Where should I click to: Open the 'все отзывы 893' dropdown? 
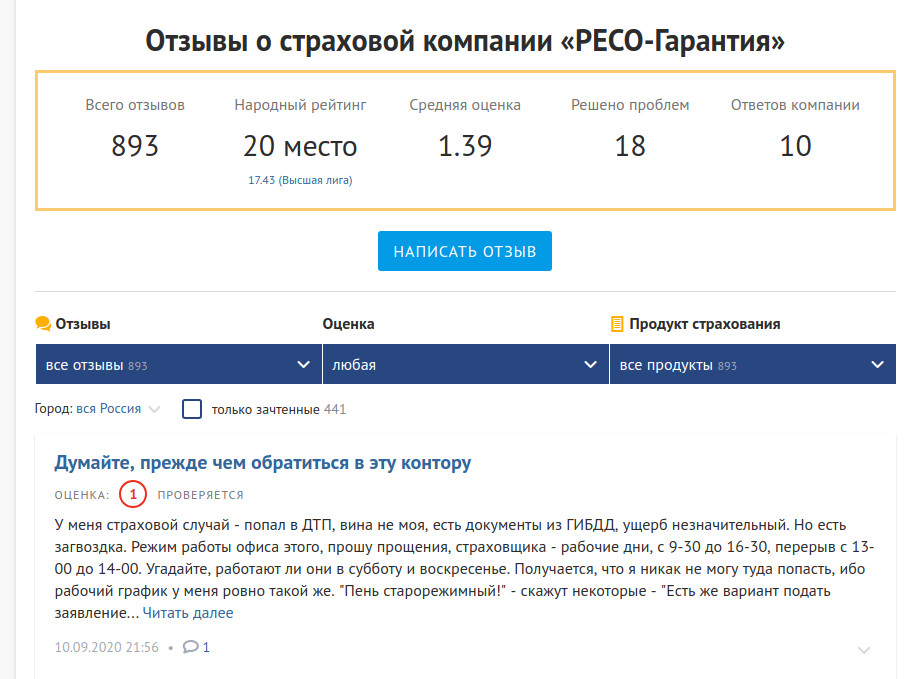coord(179,364)
